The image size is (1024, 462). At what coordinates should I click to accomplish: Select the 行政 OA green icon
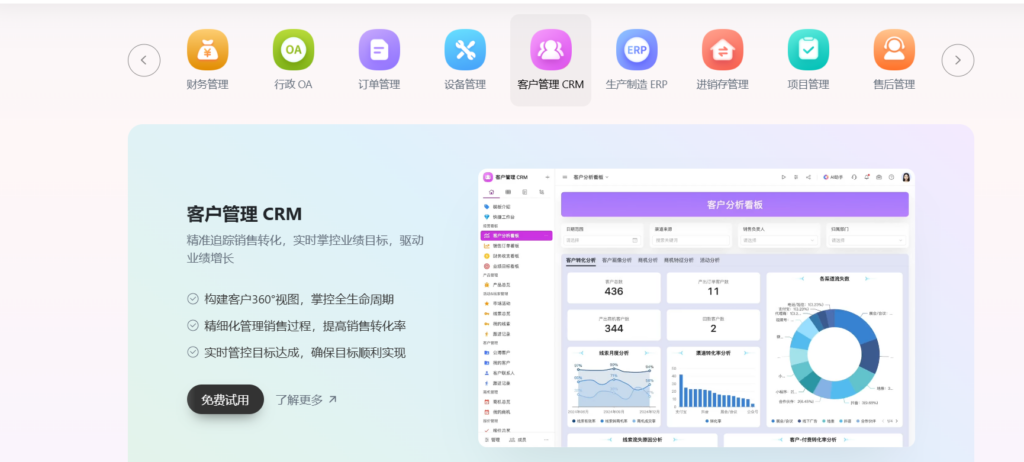pos(293,50)
